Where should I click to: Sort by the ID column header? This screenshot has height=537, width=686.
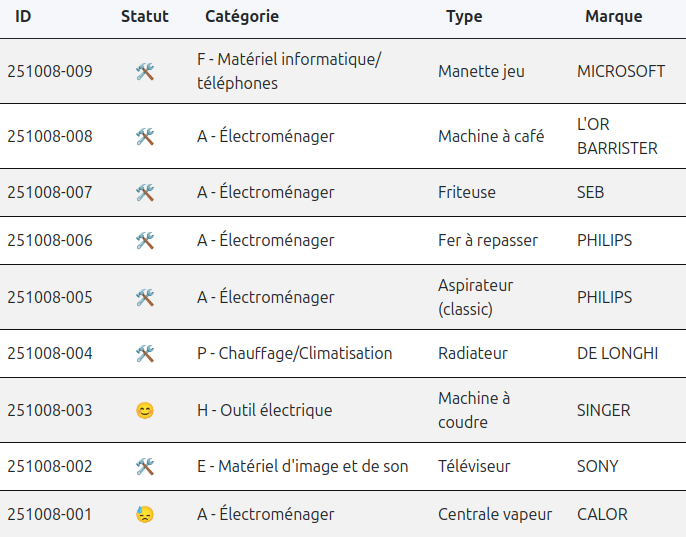pos(24,17)
